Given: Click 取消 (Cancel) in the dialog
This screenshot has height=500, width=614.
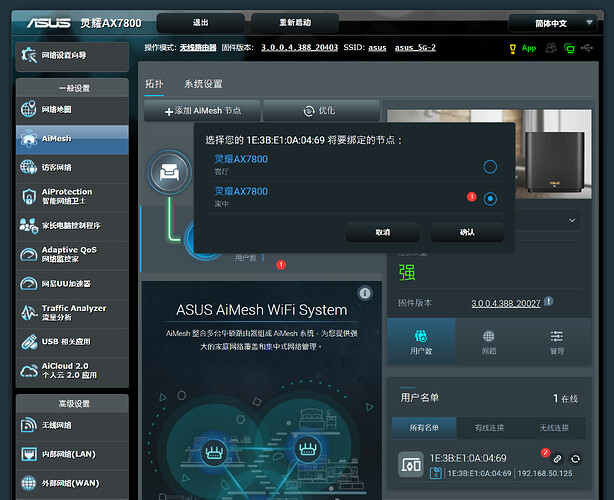Looking at the screenshot, I should pyautogui.click(x=383, y=233).
